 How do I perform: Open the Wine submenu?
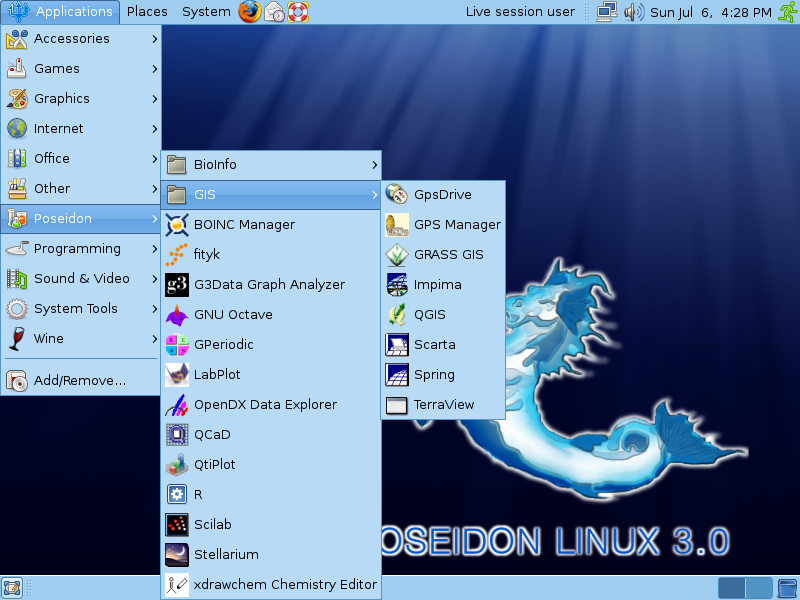(x=81, y=339)
